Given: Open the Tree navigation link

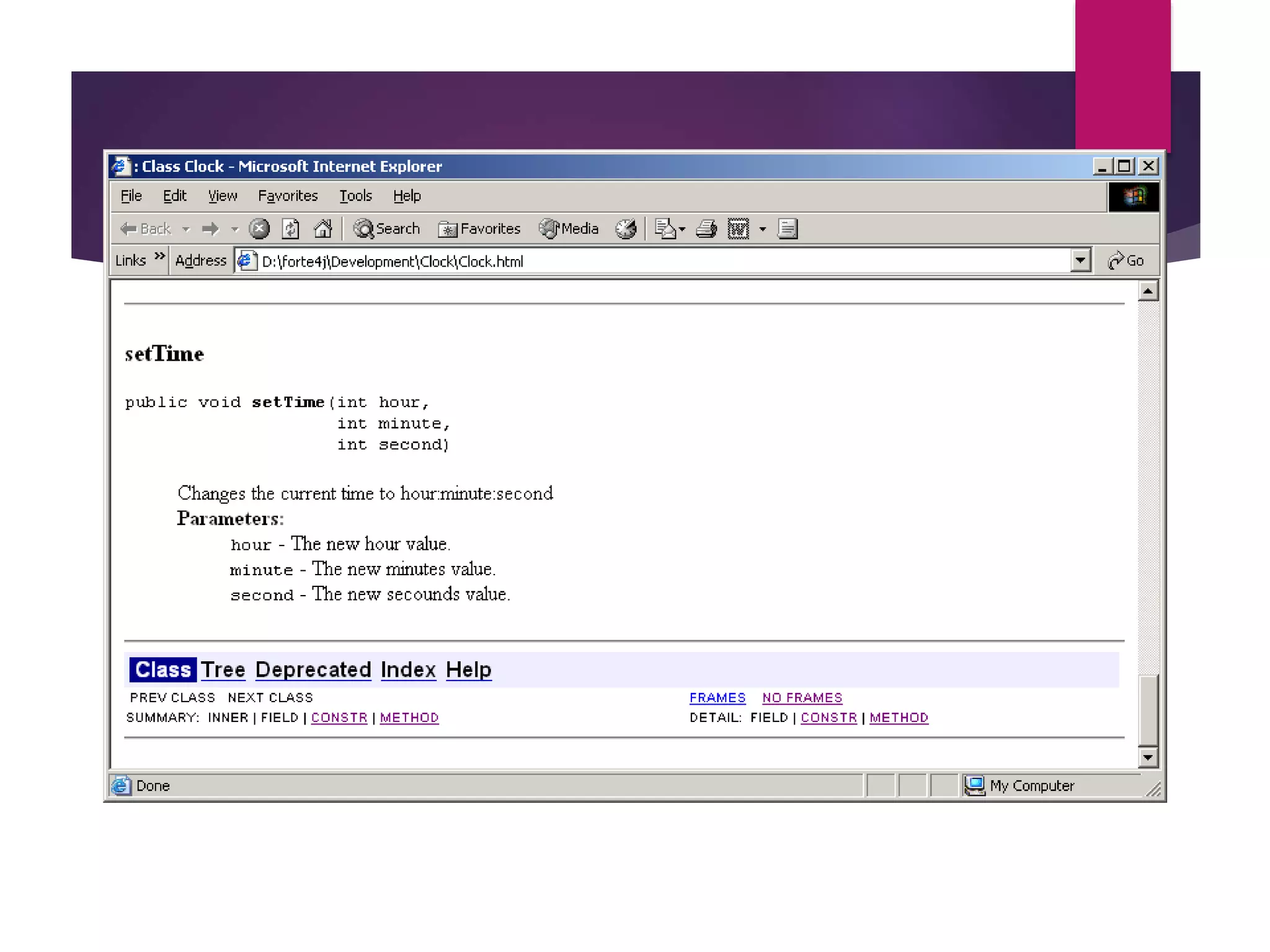Looking at the screenshot, I should click(x=223, y=670).
